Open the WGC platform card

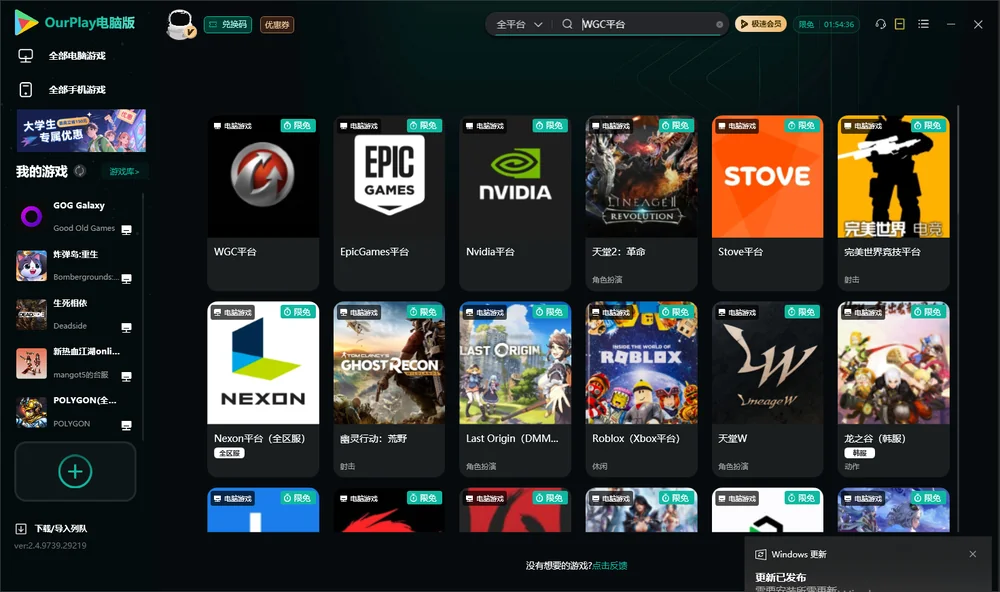tap(263, 203)
